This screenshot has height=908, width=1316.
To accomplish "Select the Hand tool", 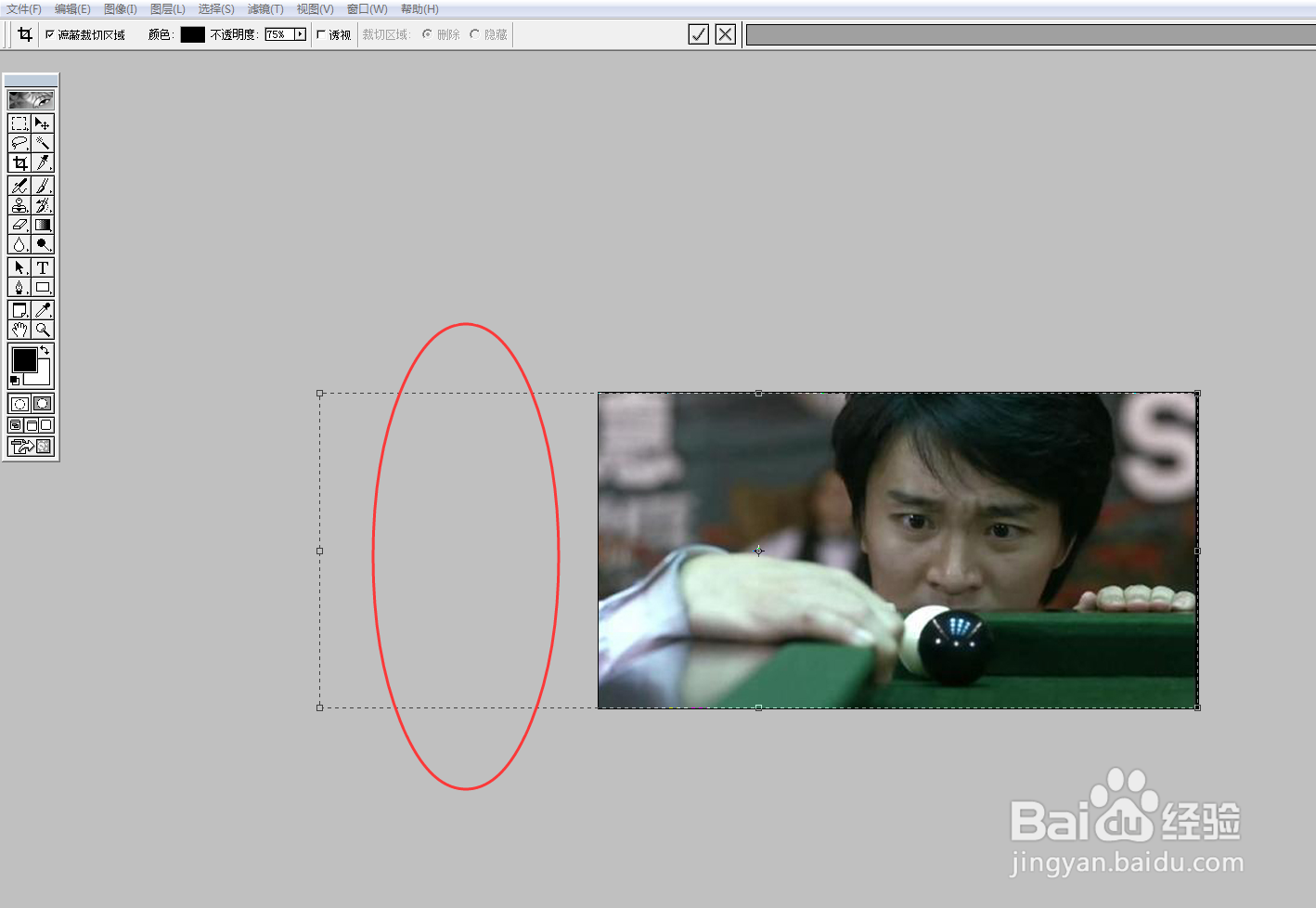I will point(19,330).
